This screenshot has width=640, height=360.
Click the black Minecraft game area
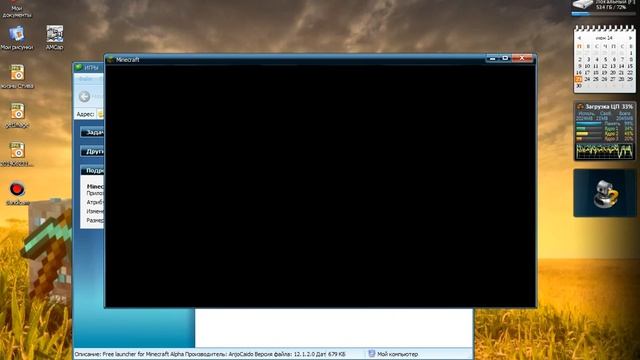pyautogui.click(x=320, y=186)
